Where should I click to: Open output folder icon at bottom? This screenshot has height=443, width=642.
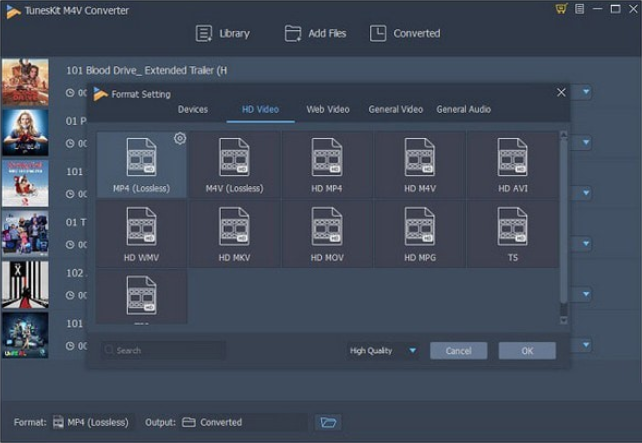pos(328,423)
